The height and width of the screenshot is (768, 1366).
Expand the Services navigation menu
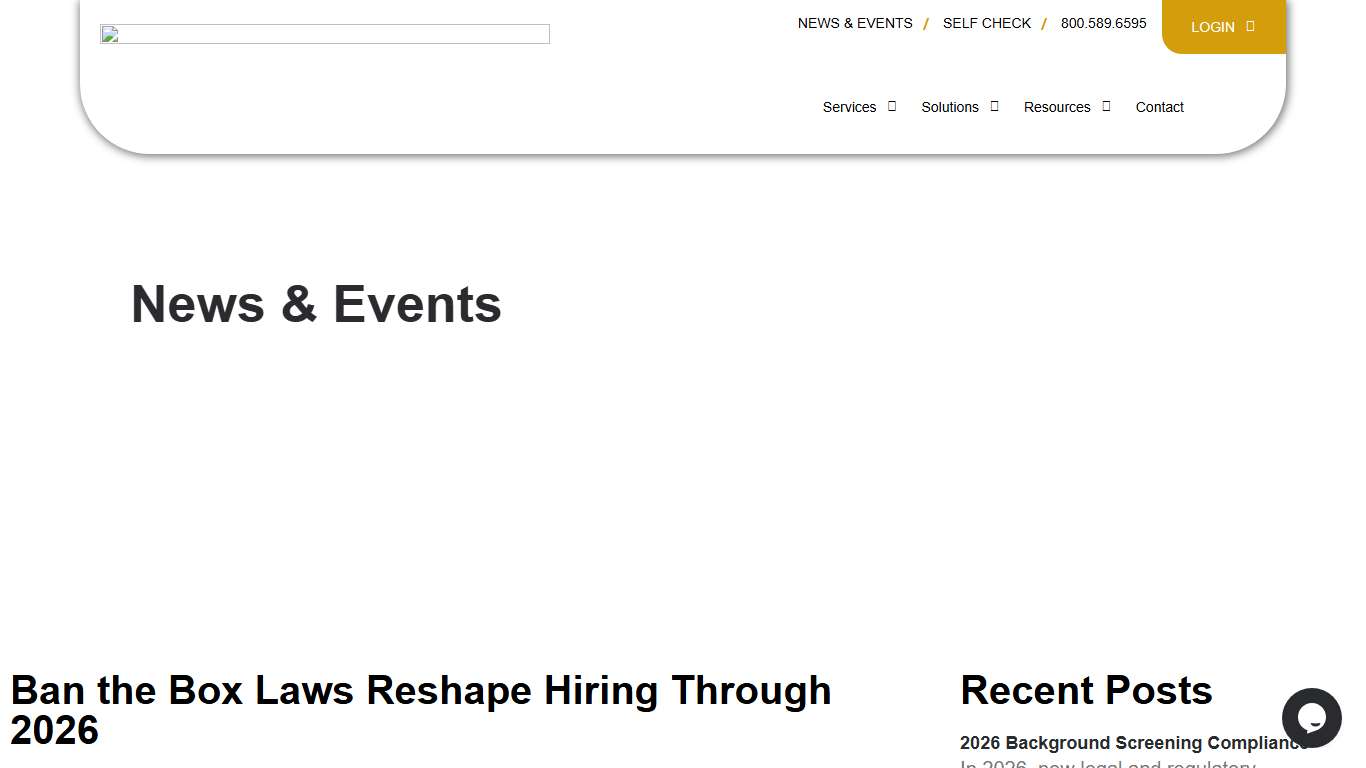pyautogui.click(x=849, y=107)
